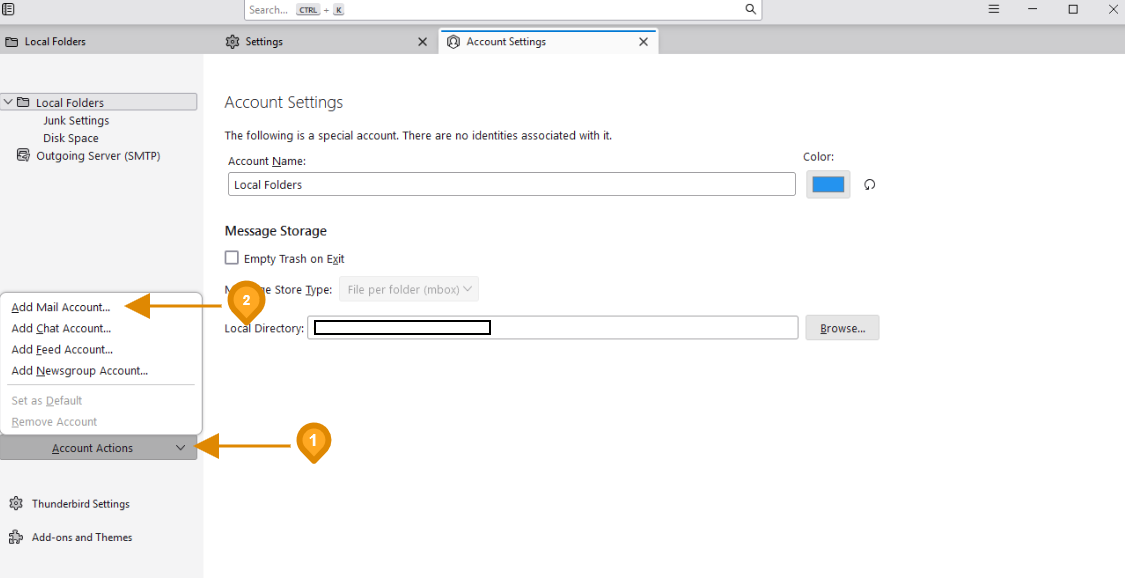The width and height of the screenshot is (1125, 578).
Task: Click into the Local Directory path field
Action: (x=552, y=328)
